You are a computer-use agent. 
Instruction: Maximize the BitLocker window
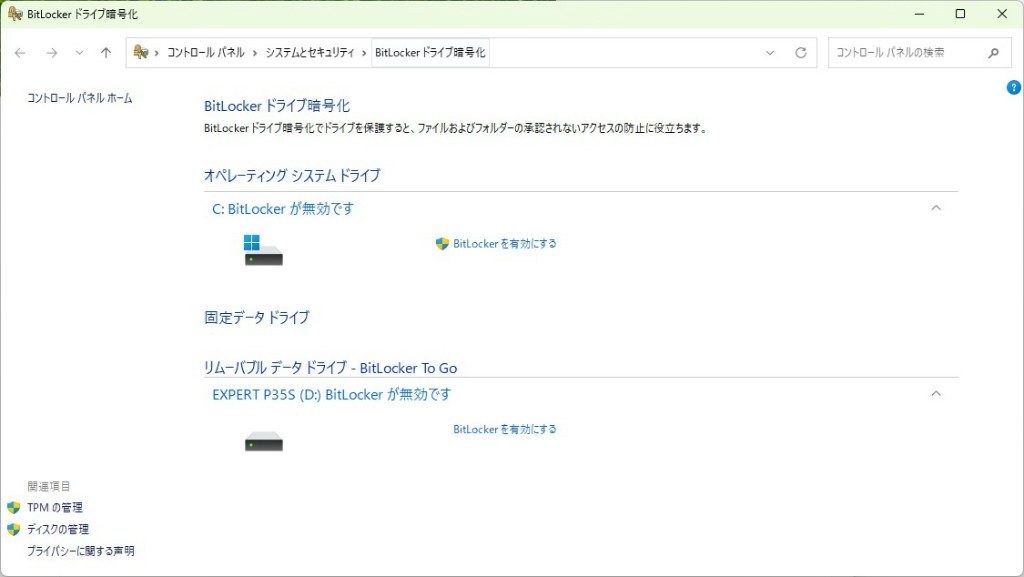click(960, 14)
